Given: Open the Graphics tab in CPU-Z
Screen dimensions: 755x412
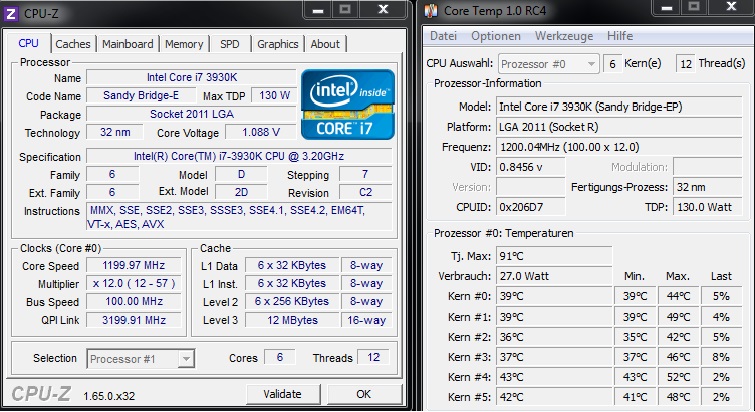Looking at the screenshot, I should point(278,44).
